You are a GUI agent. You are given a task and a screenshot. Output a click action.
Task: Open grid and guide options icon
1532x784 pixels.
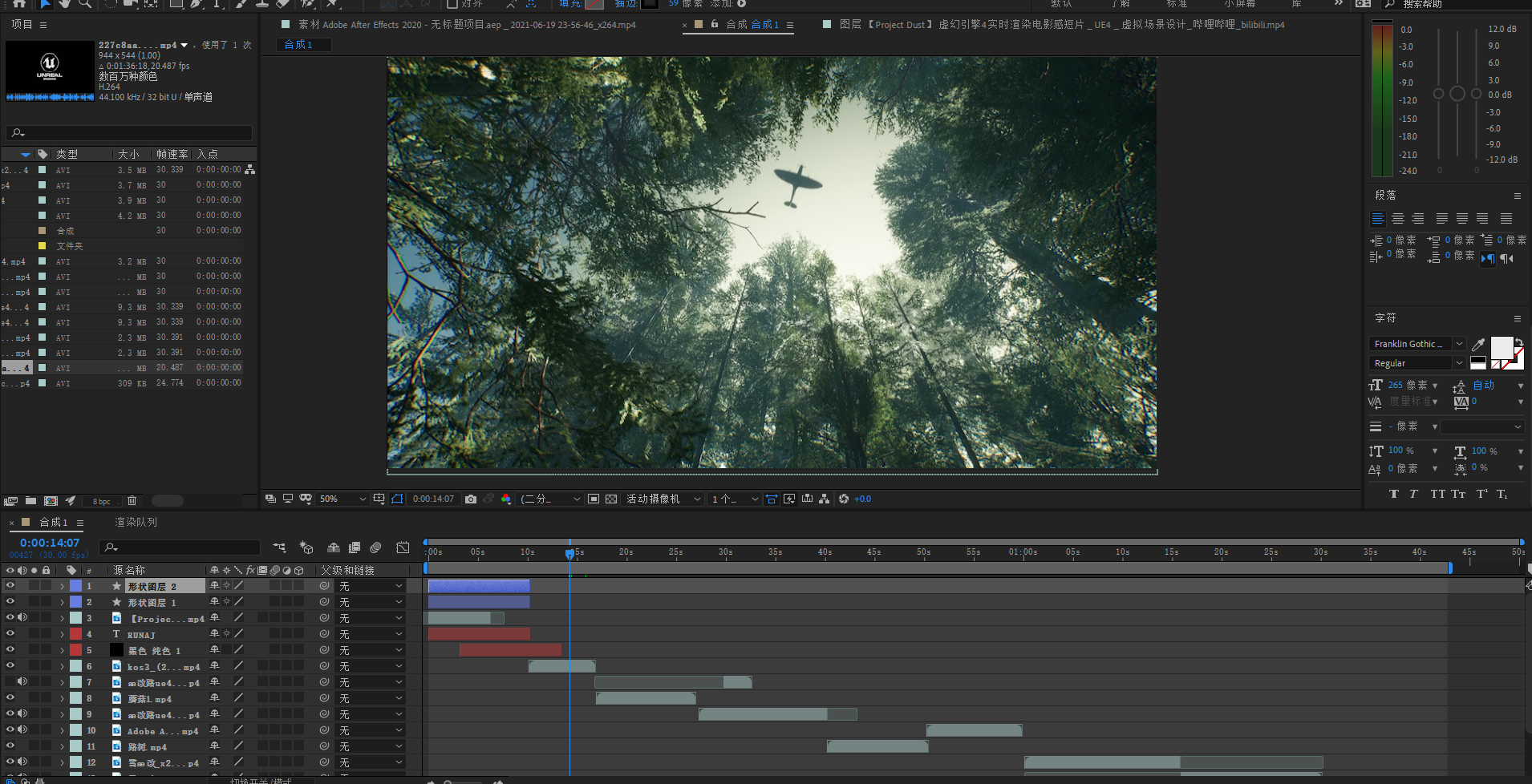click(379, 499)
